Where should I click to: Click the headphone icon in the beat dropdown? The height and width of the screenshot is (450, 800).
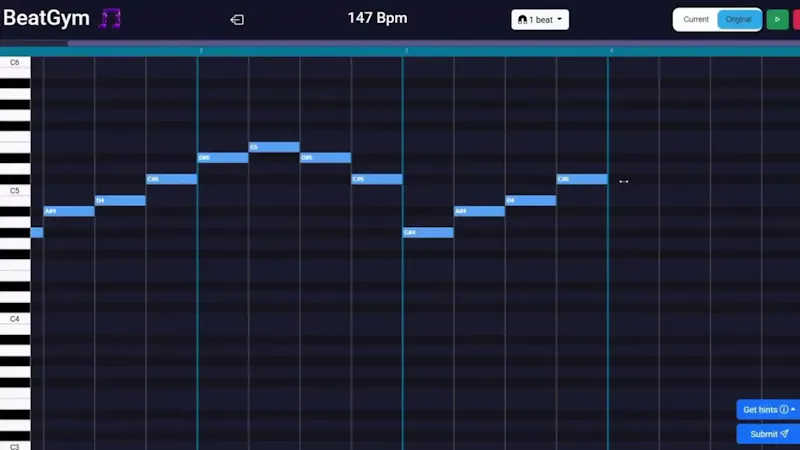pyautogui.click(x=522, y=20)
